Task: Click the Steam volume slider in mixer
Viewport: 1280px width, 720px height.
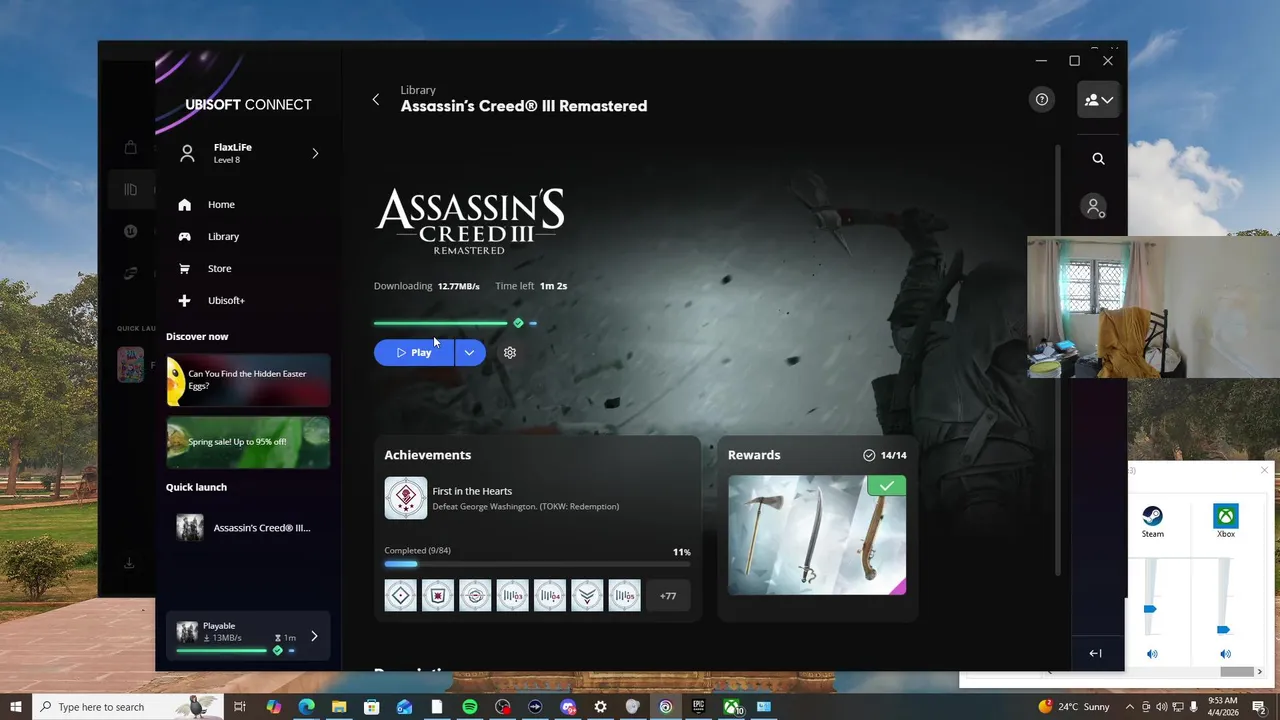Action: click(x=1150, y=608)
